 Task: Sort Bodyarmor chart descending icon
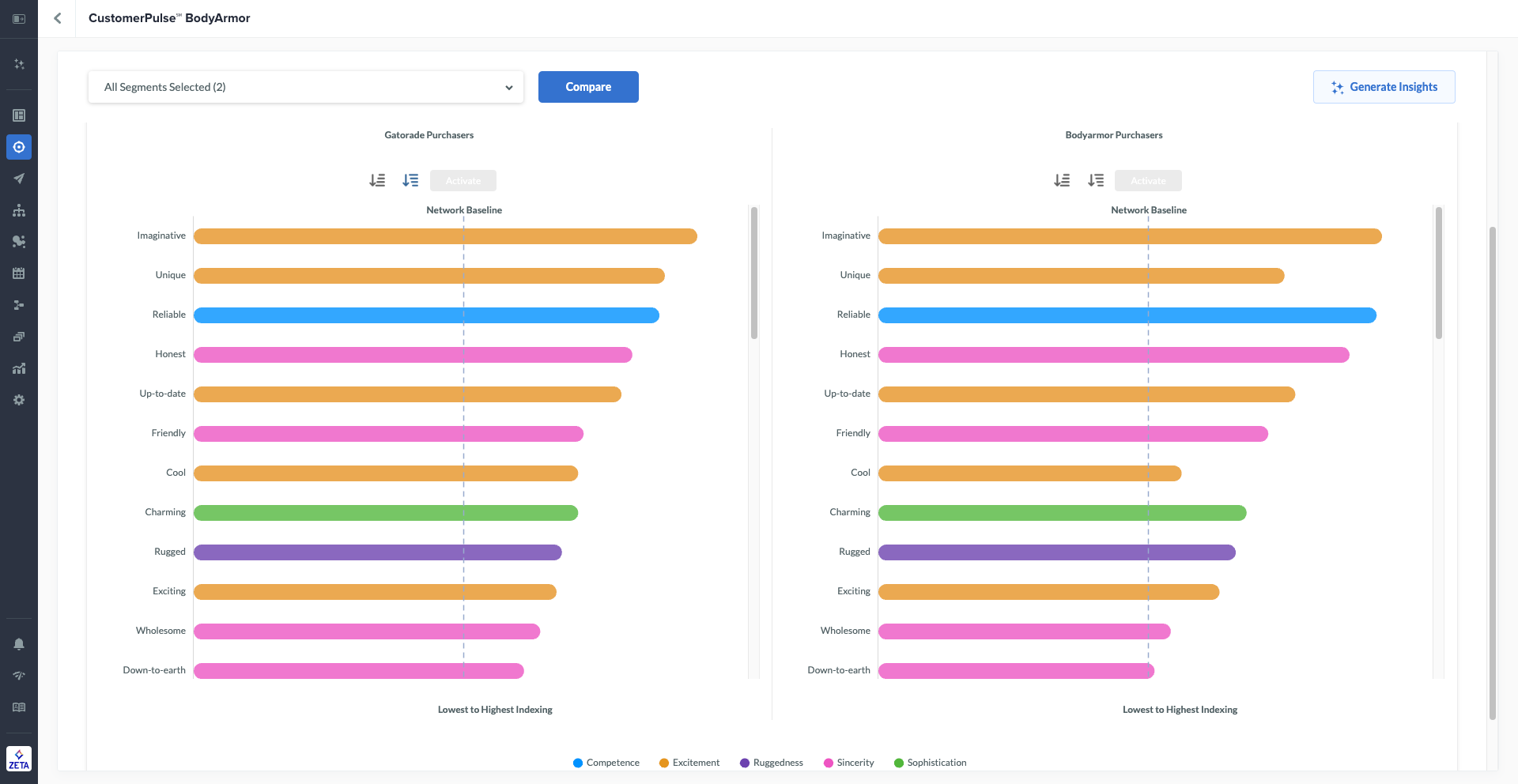coord(1096,180)
